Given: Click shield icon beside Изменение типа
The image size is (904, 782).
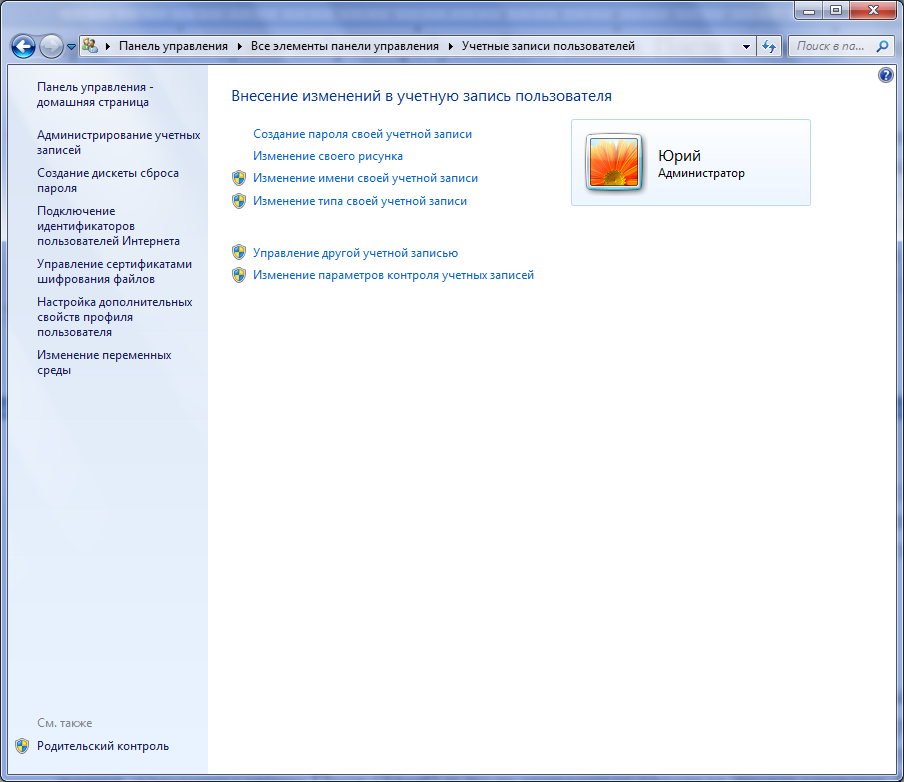Looking at the screenshot, I should [x=239, y=201].
